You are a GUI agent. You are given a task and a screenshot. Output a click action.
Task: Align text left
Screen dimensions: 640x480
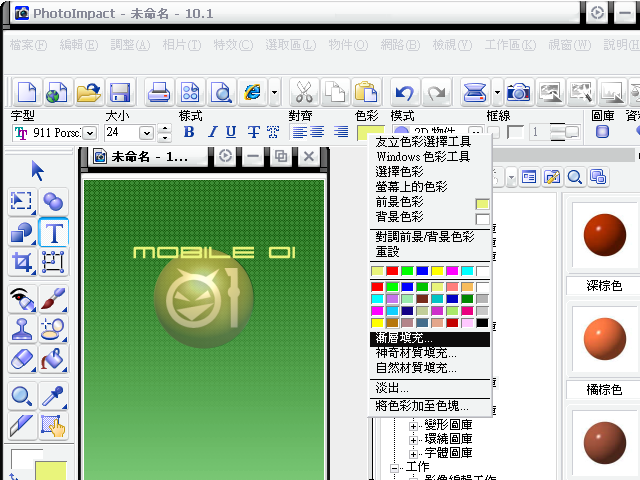[299, 132]
